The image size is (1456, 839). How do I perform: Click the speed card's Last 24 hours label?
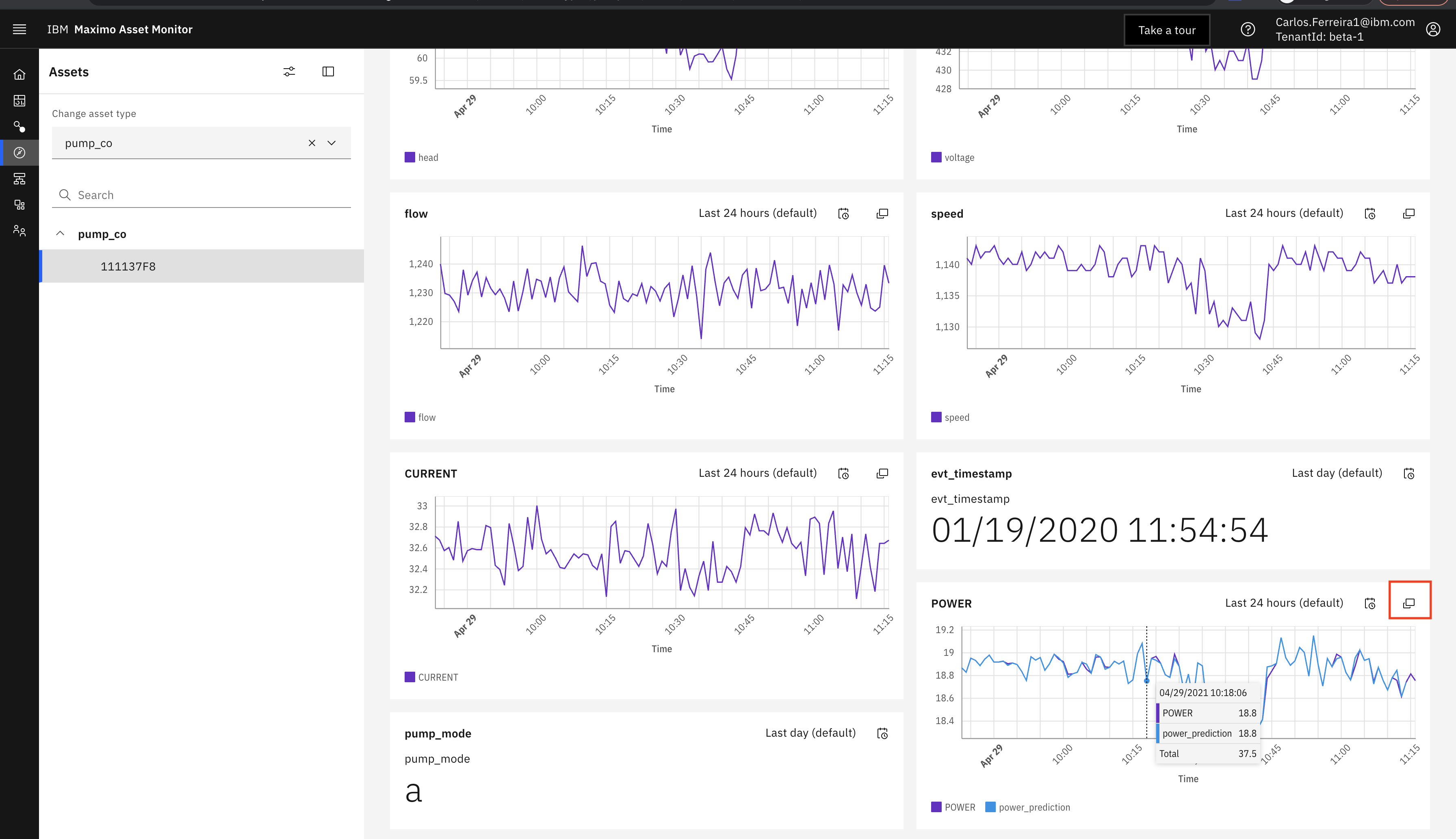[x=1284, y=213]
